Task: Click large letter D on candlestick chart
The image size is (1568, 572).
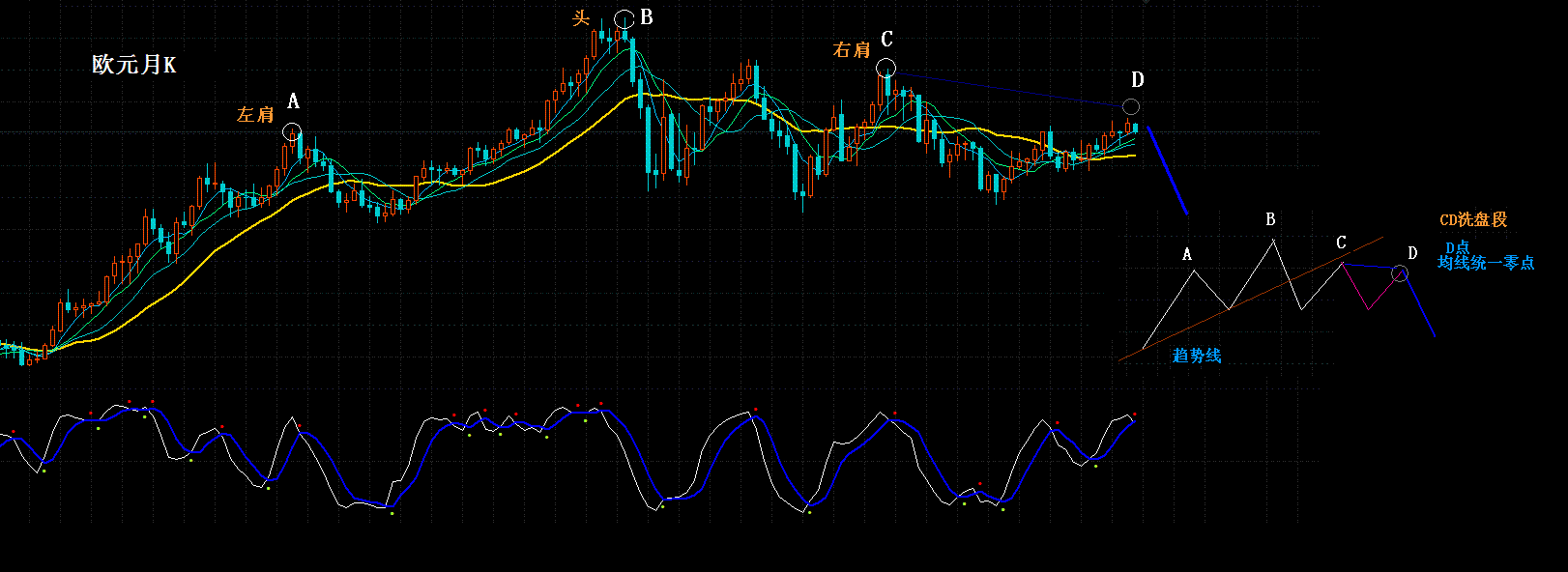Action: tap(1138, 80)
